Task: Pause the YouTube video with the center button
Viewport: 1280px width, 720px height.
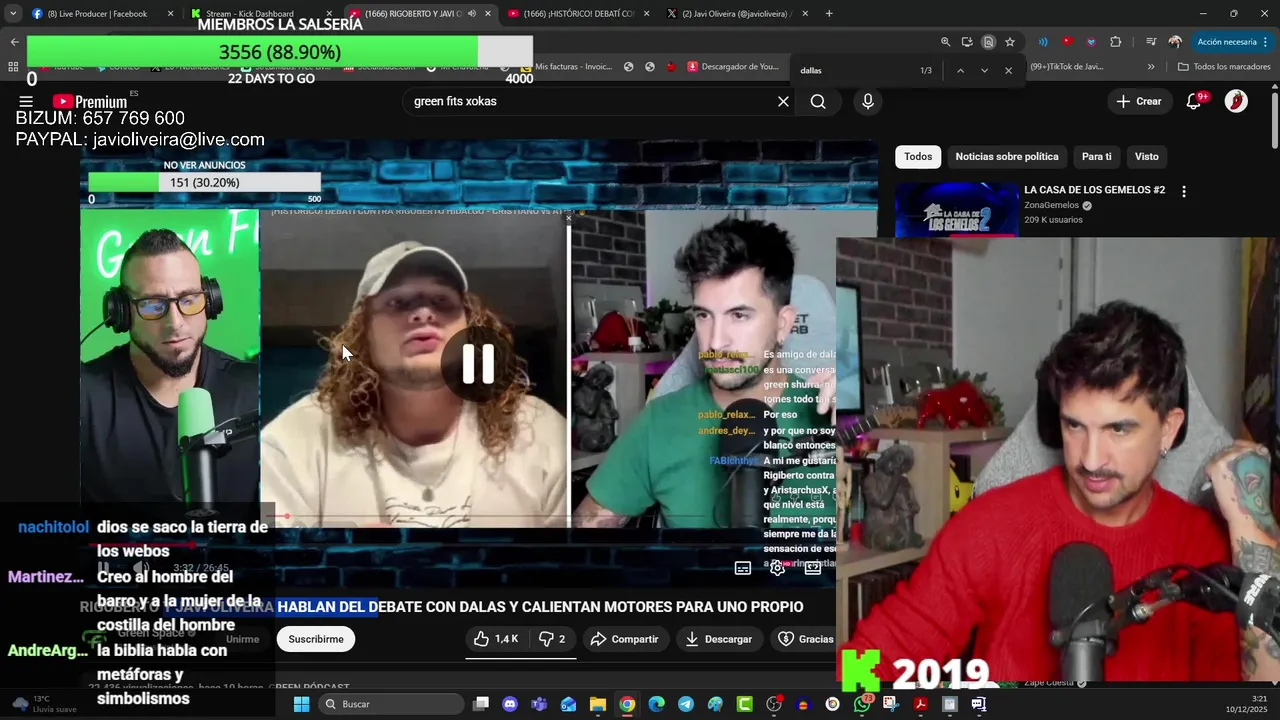Action: (478, 365)
